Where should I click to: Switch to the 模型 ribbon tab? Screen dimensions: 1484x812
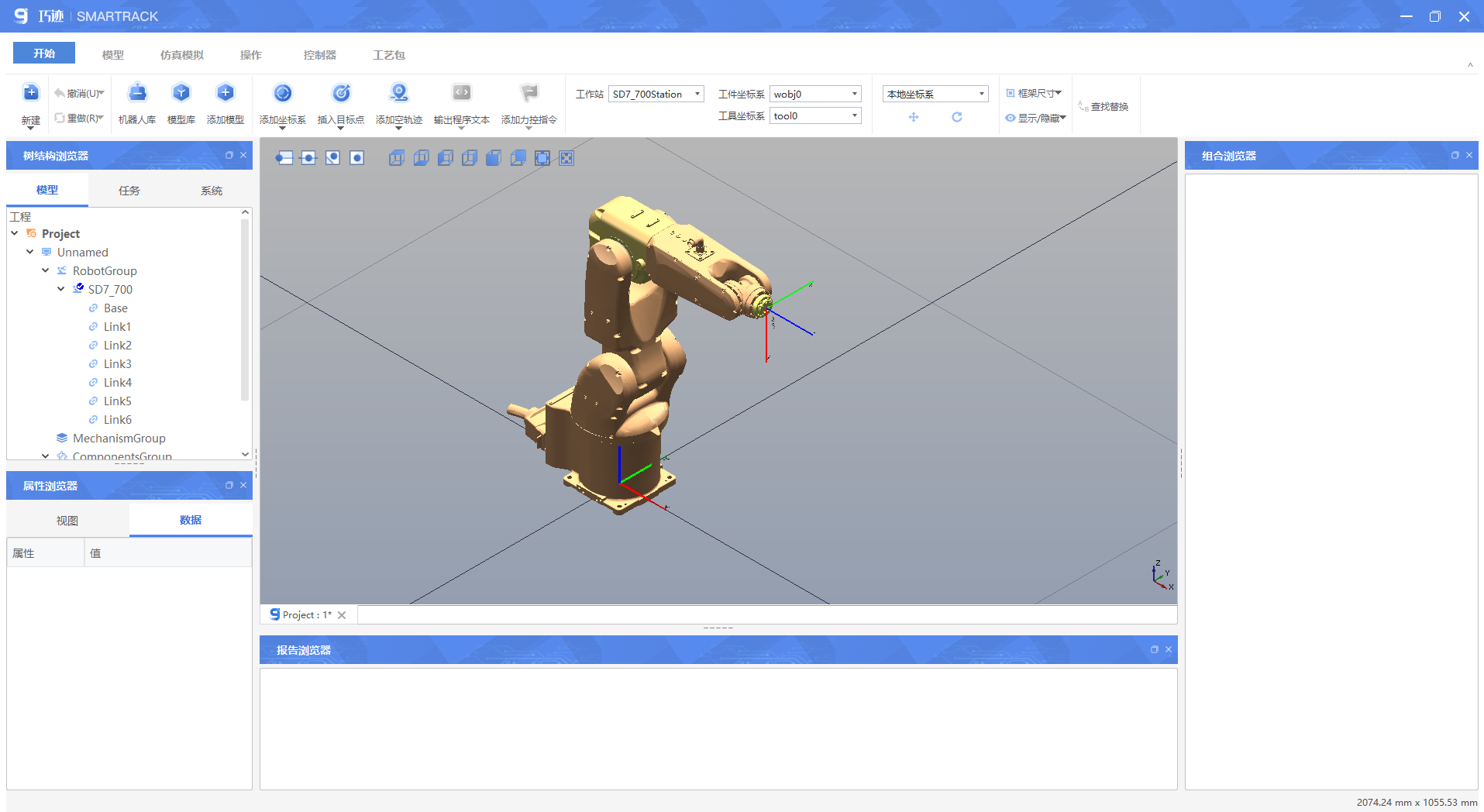(113, 55)
